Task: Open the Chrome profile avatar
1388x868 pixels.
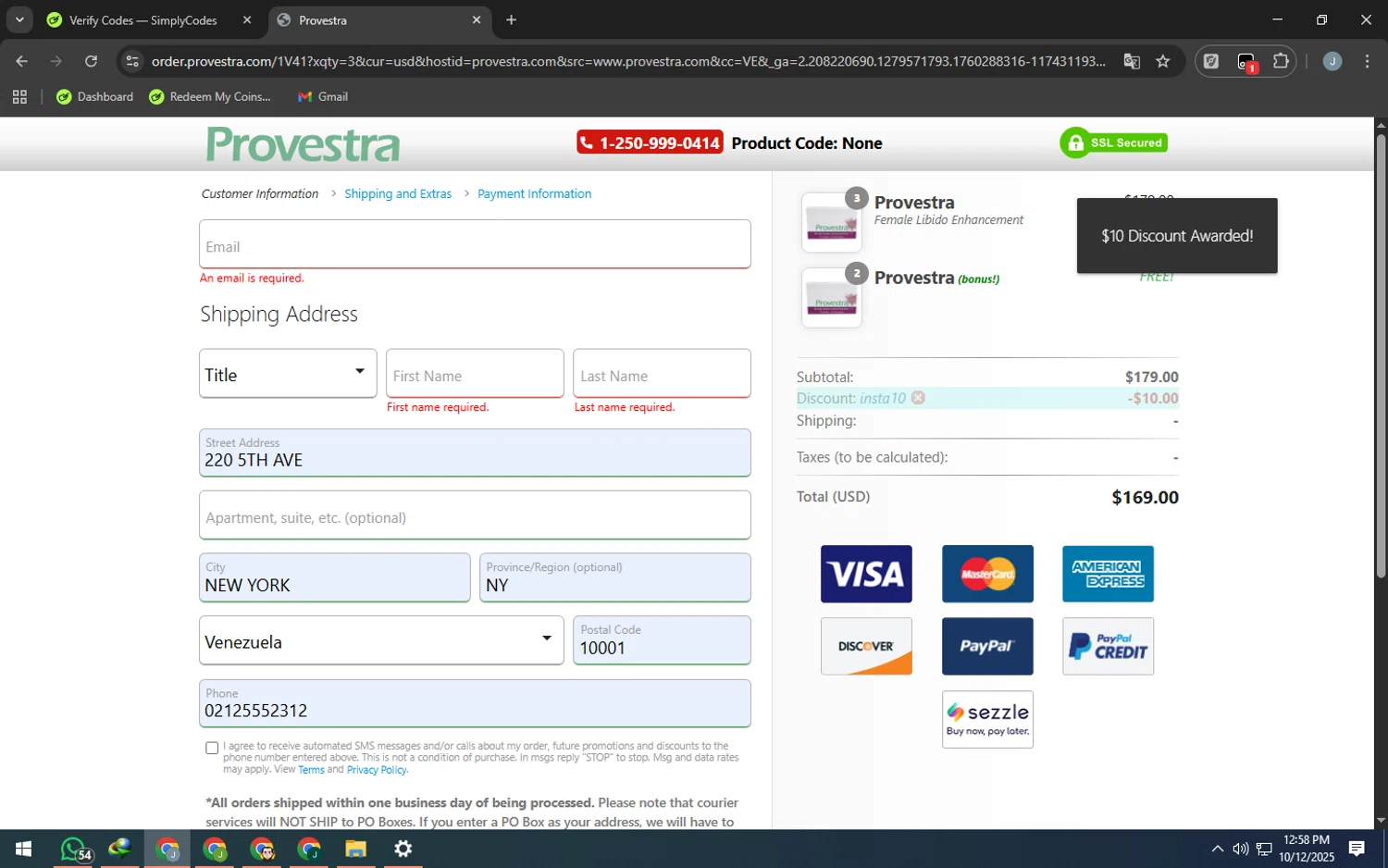Action: (1332, 61)
